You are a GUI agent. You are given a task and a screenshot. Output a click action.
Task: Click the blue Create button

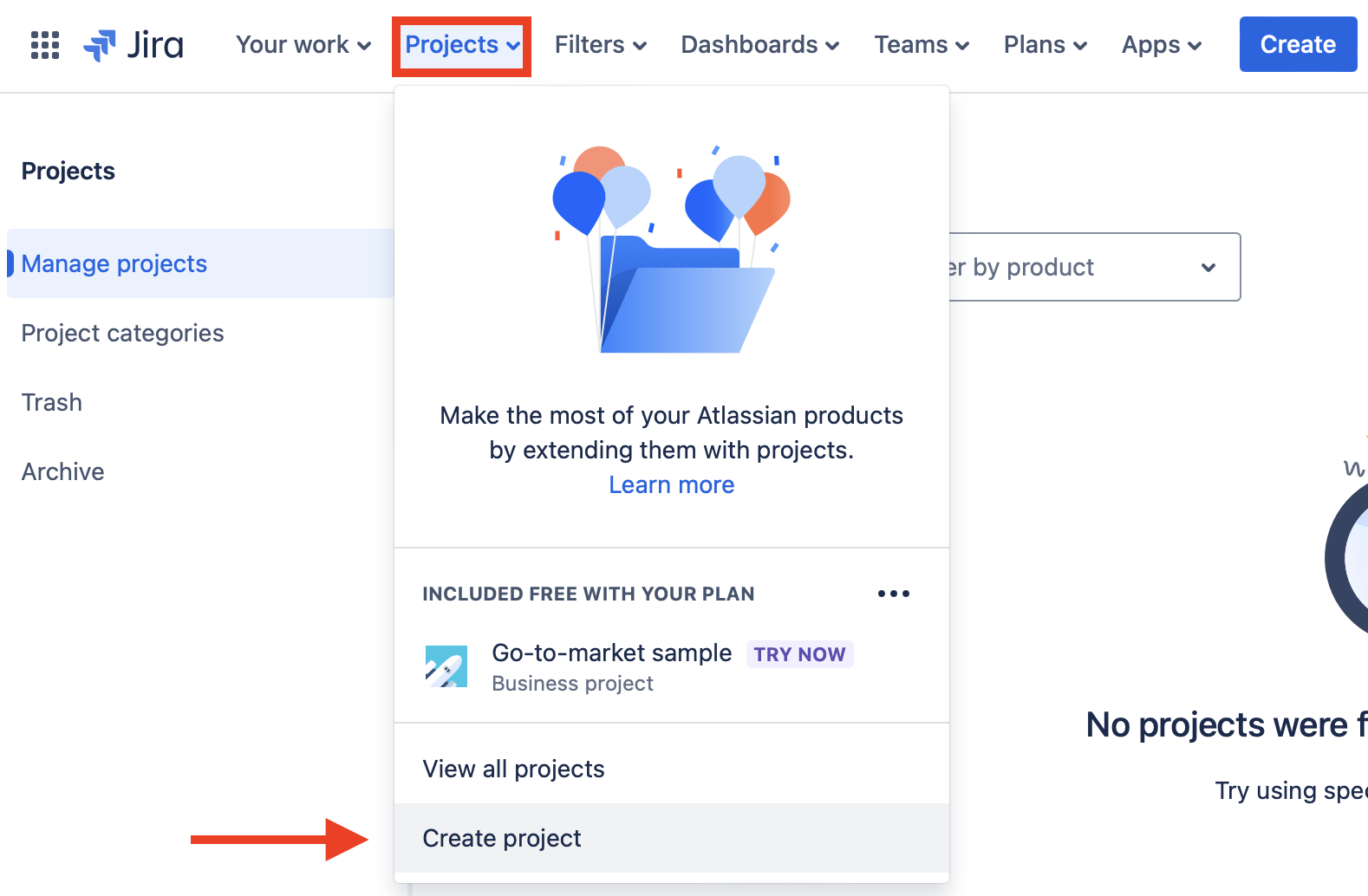tap(1298, 44)
